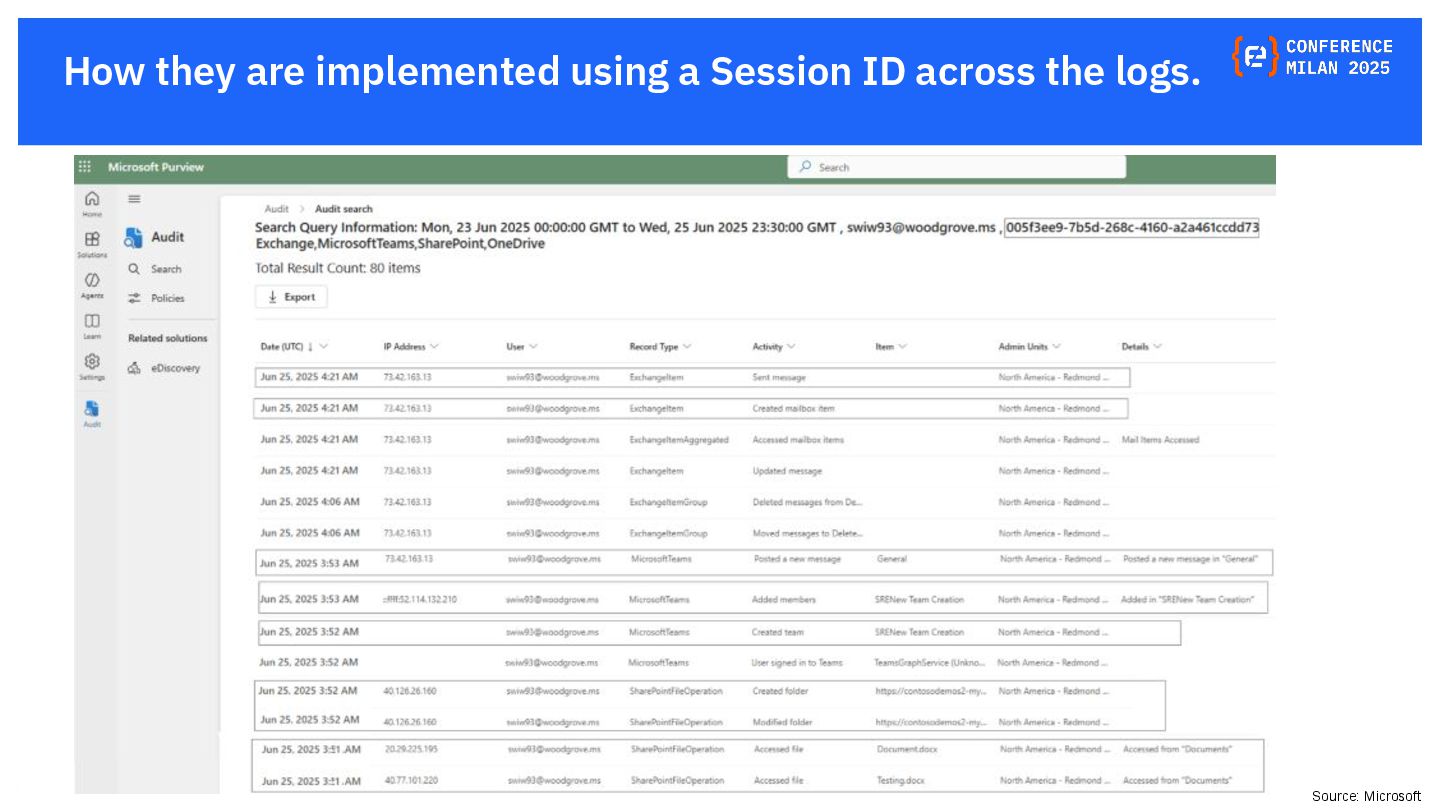Image resolution: width=1440 pixels, height=810 pixels.
Task: Open the app launcher waffle icon
Action: tap(85, 167)
